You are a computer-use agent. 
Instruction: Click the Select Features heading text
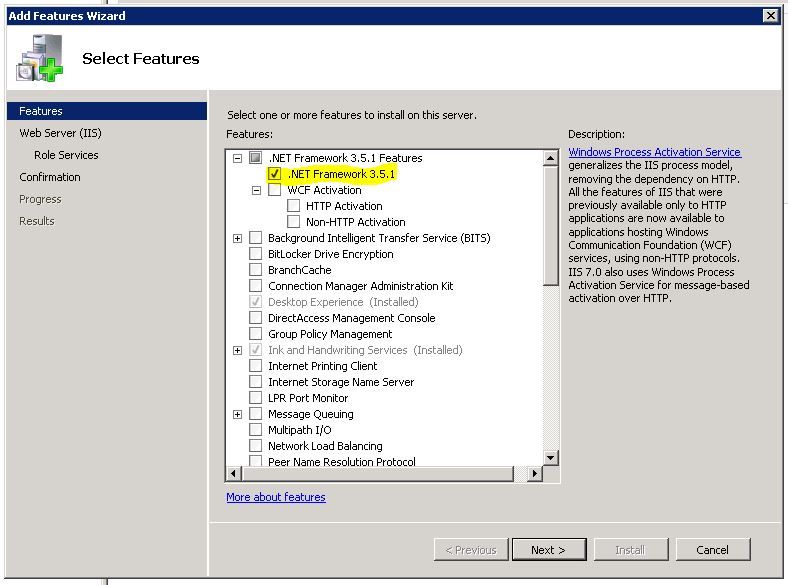pyautogui.click(x=141, y=59)
